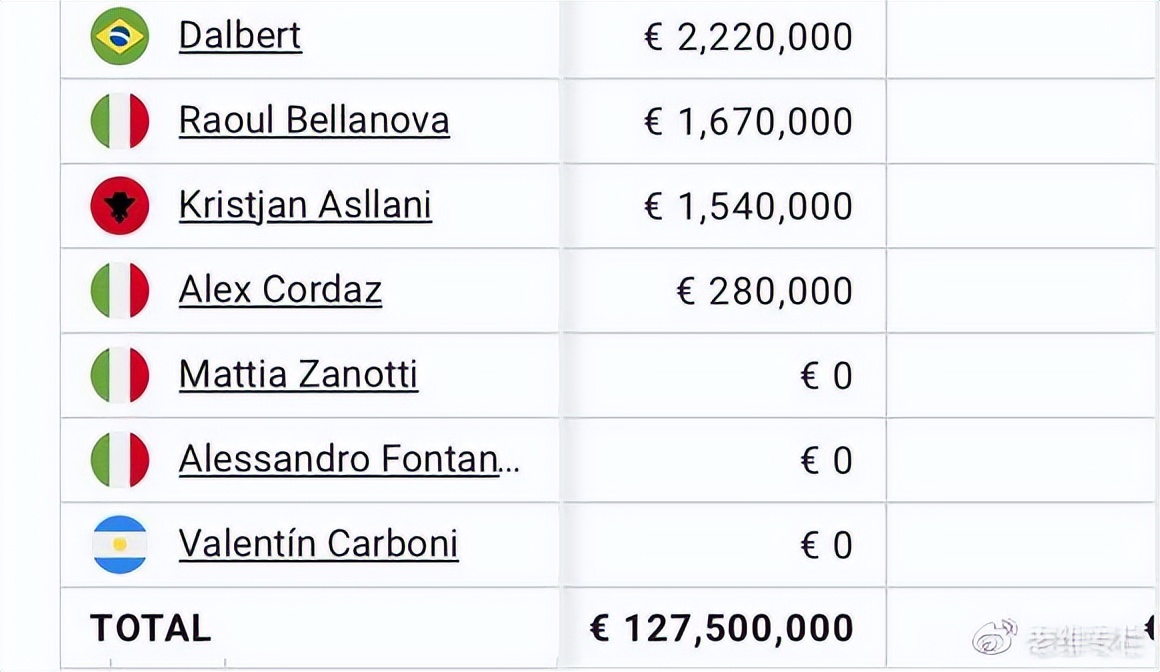
Task: Select the € 2,220,000 salary cell
Action: [x=748, y=37]
